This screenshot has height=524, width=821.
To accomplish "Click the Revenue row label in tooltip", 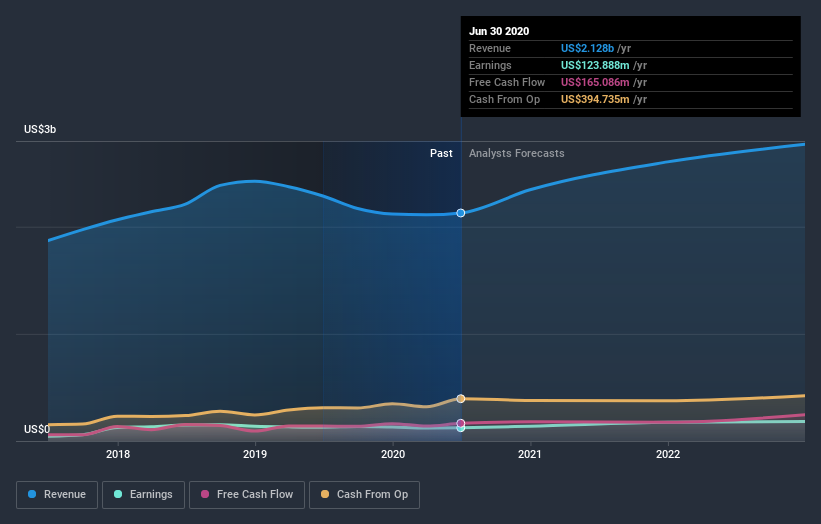I will [x=490, y=48].
